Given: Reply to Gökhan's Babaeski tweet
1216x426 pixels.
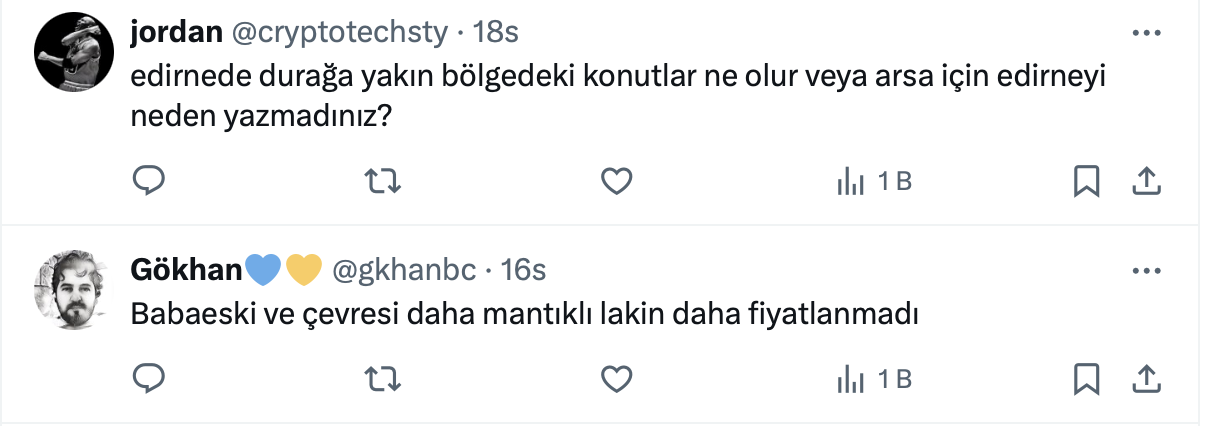Looking at the screenshot, I should tap(149, 378).
